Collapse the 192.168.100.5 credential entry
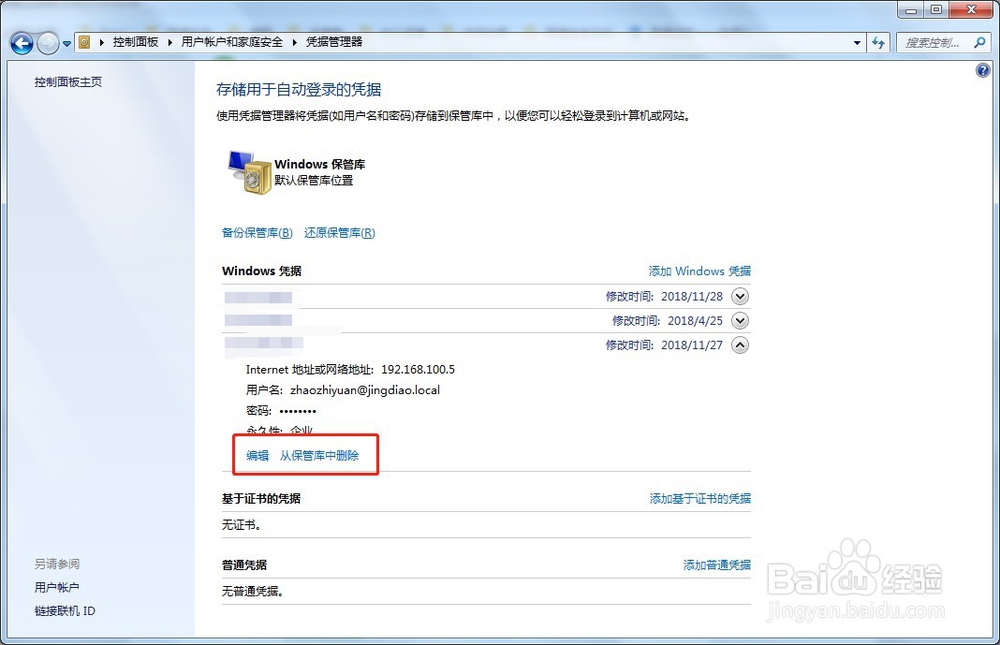Image resolution: width=1000 pixels, height=645 pixels. (x=739, y=345)
